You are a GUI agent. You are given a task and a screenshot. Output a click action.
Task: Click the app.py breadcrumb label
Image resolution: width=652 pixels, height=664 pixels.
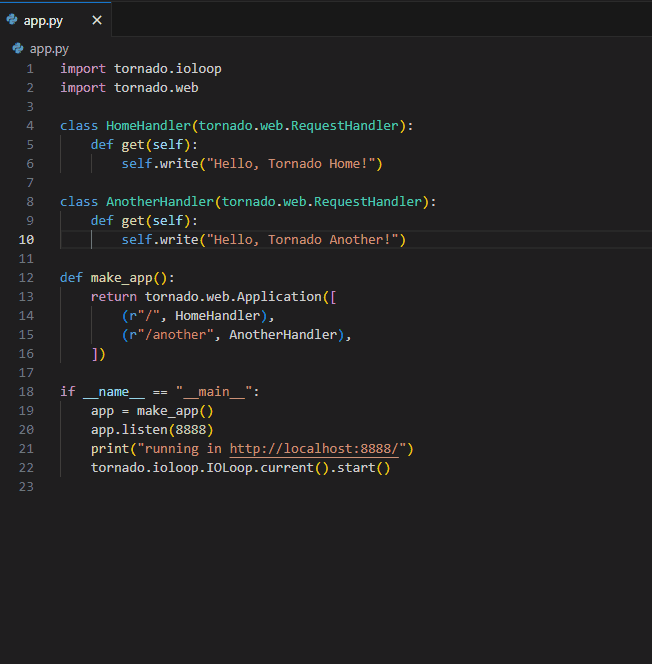[x=49, y=48]
